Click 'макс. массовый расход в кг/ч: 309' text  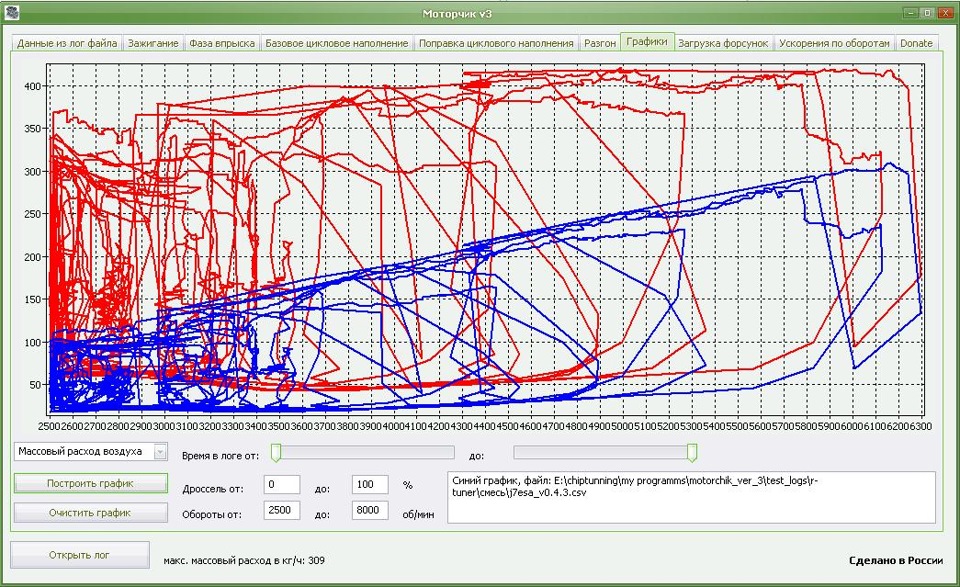244,560
